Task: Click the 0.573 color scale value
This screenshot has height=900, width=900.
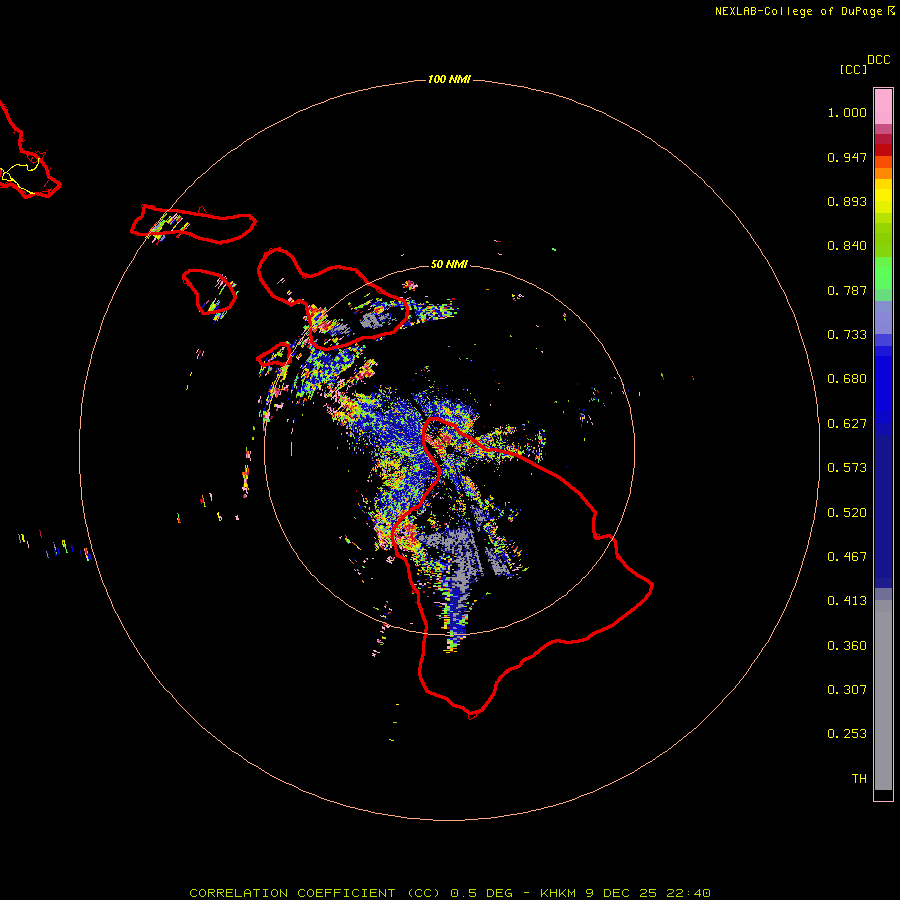Action: tap(847, 468)
